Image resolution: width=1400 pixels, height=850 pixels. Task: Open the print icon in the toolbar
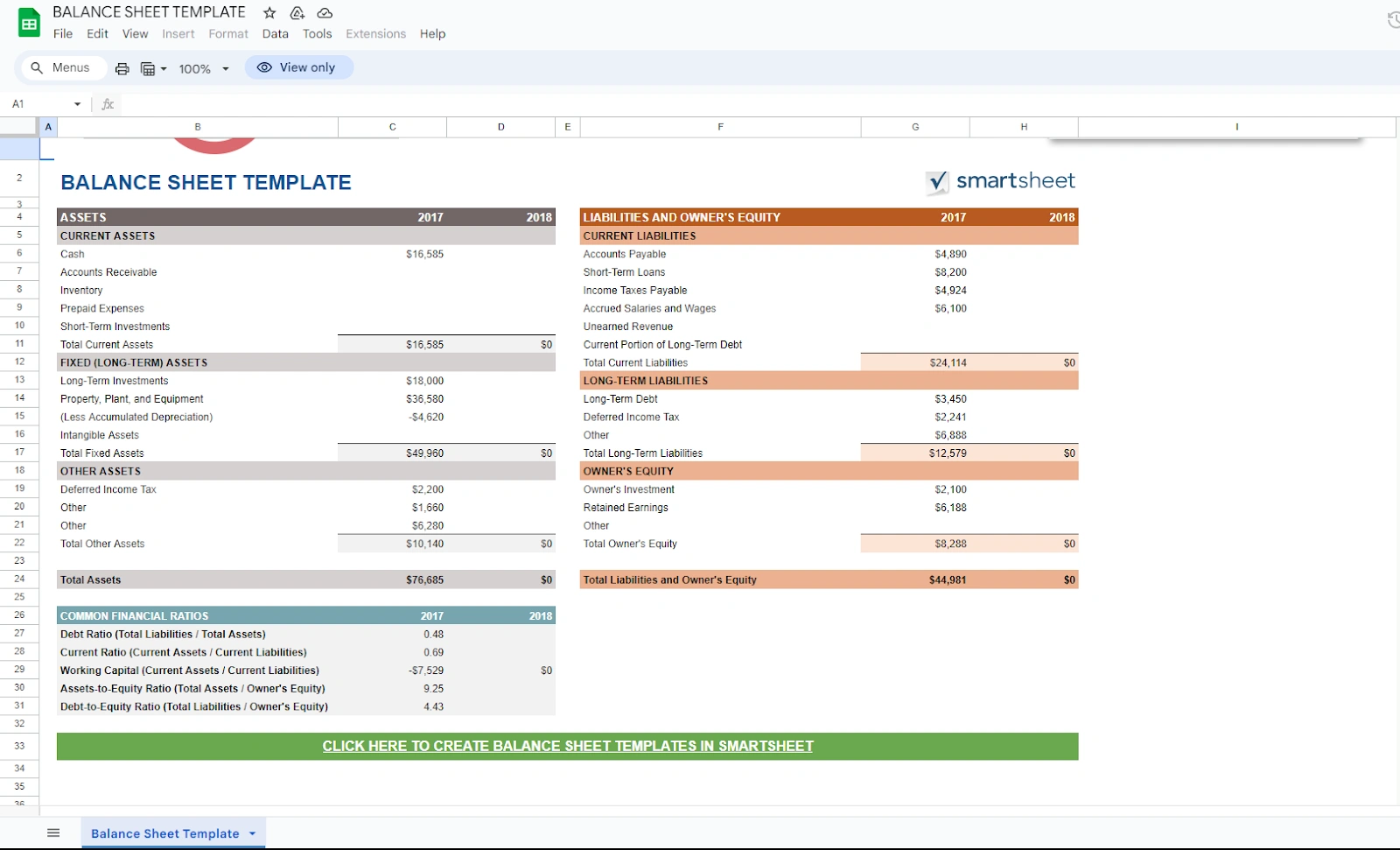tap(122, 68)
